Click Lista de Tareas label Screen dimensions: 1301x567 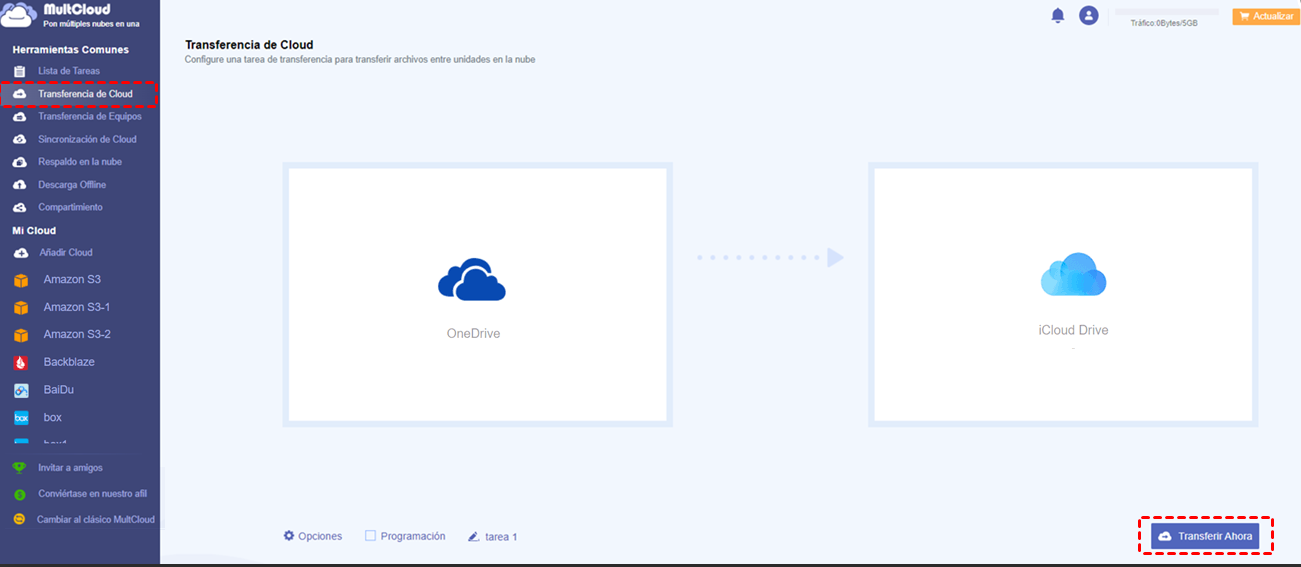69,71
